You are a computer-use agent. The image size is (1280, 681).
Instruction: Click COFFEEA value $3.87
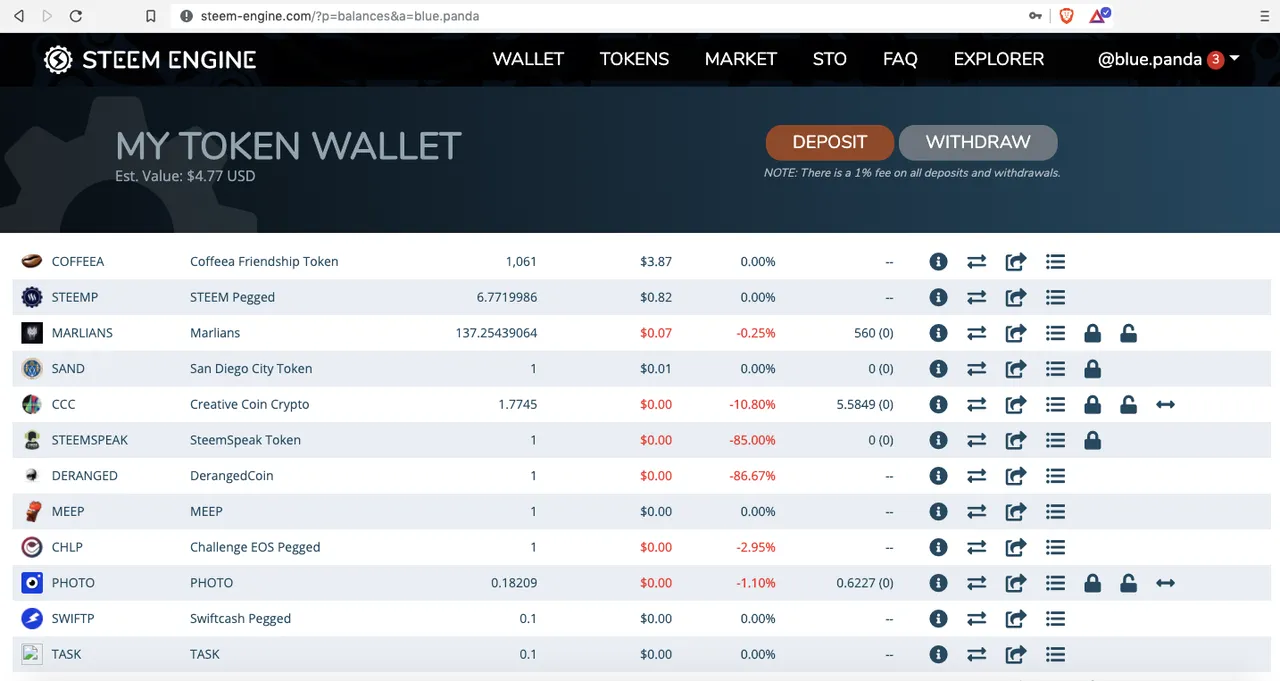[656, 262]
